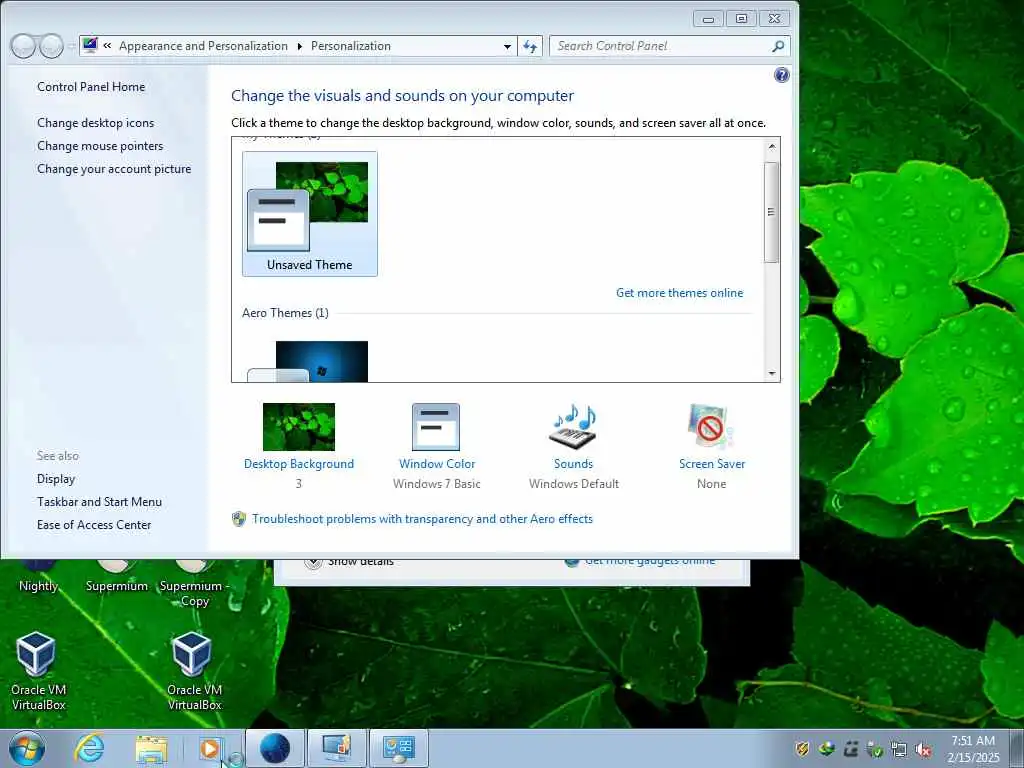Select the partially visible Aero theme thumbnail
Image resolution: width=1024 pixels, height=768 pixels.
(x=308, y=361)
